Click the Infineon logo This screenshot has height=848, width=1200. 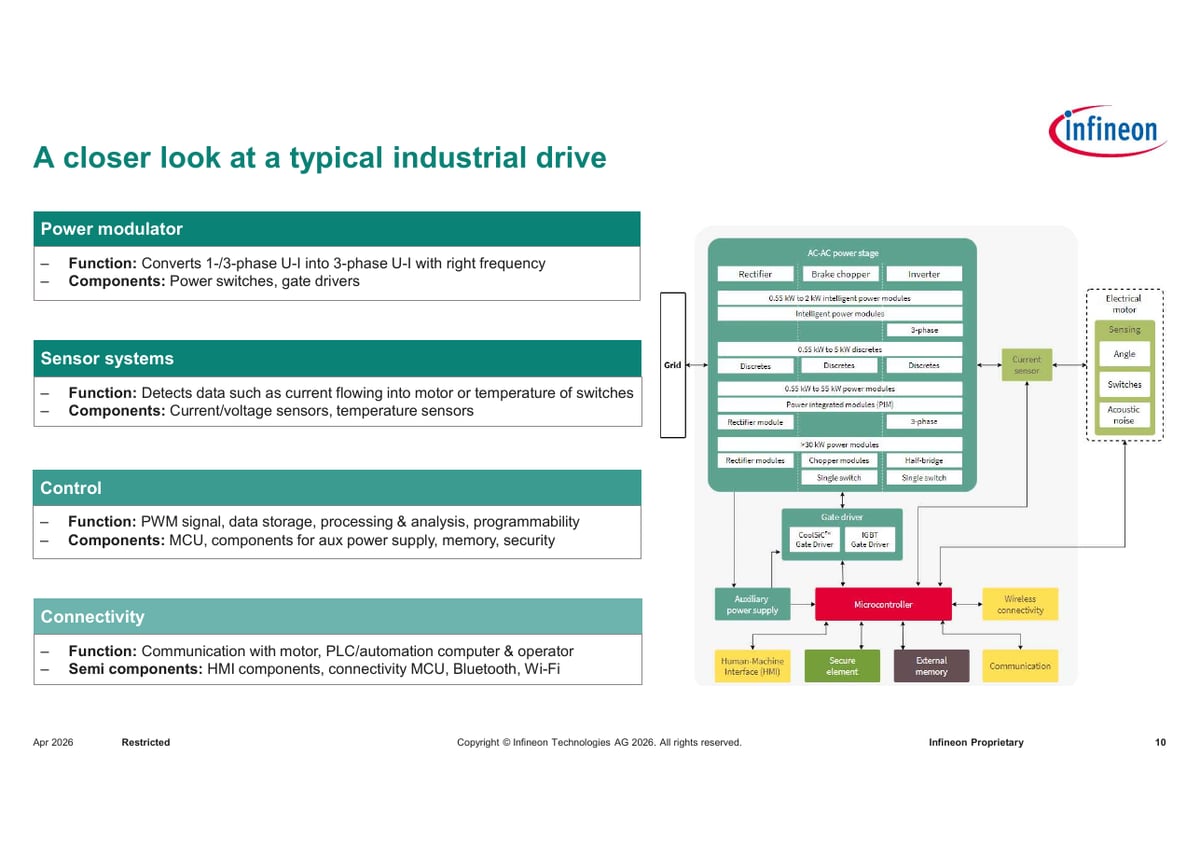[1107, 131]
